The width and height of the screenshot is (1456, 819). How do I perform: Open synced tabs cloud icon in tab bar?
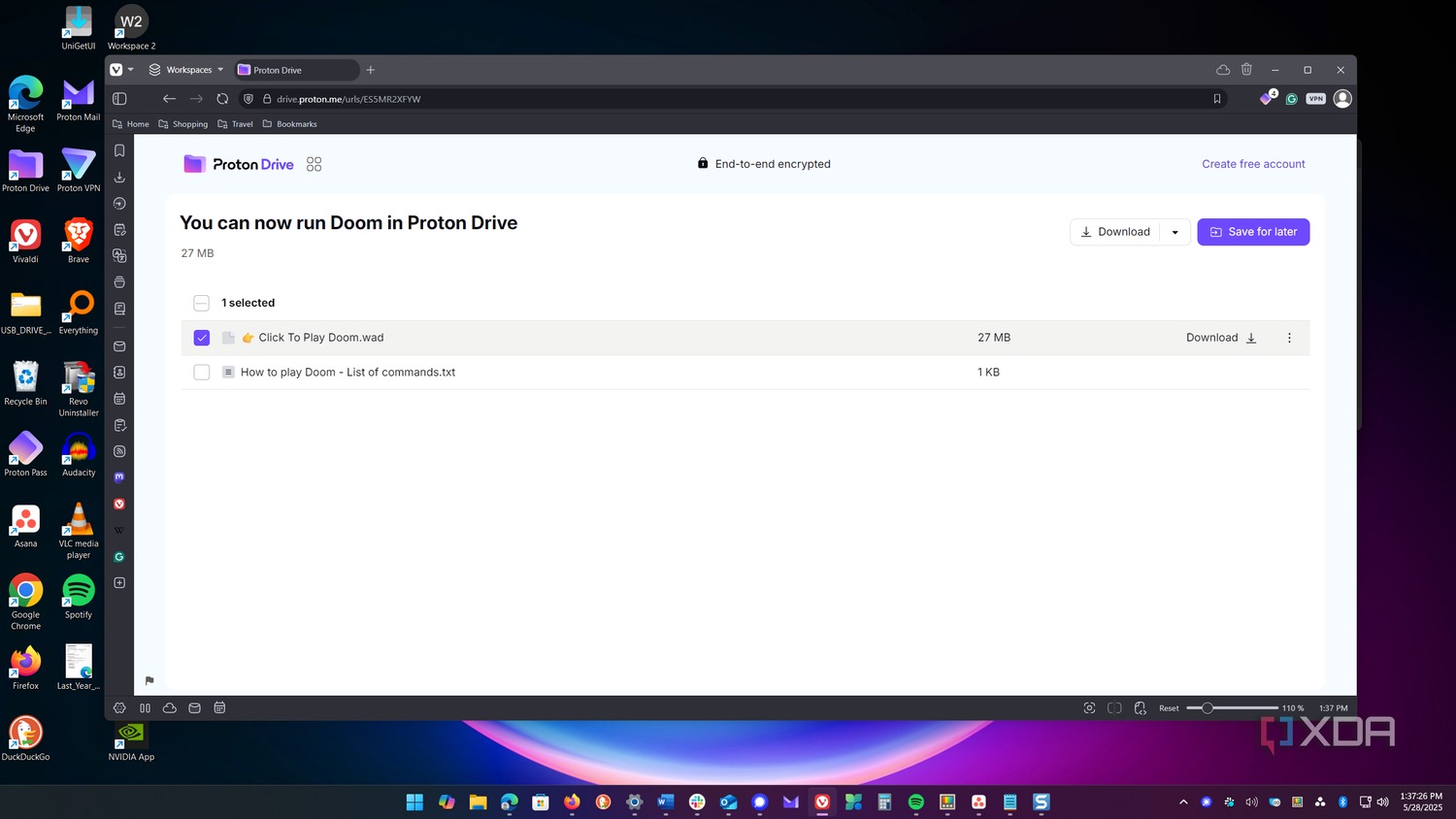coord(1223,70)
